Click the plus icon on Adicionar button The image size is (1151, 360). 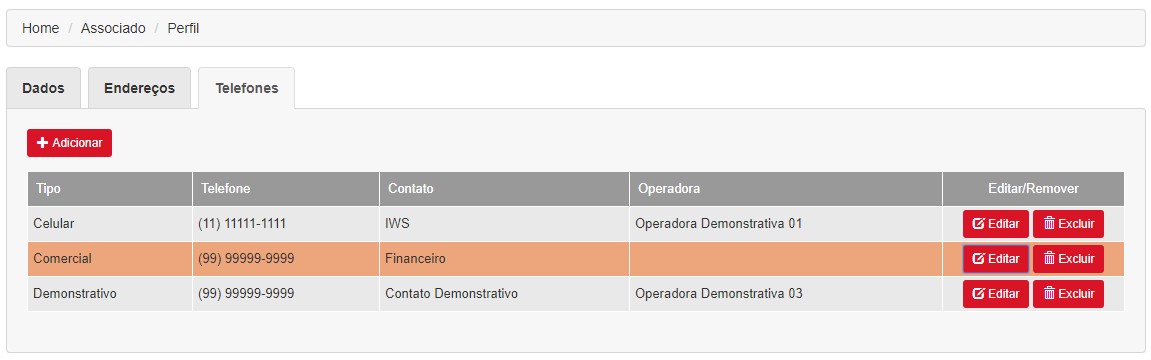42,143
